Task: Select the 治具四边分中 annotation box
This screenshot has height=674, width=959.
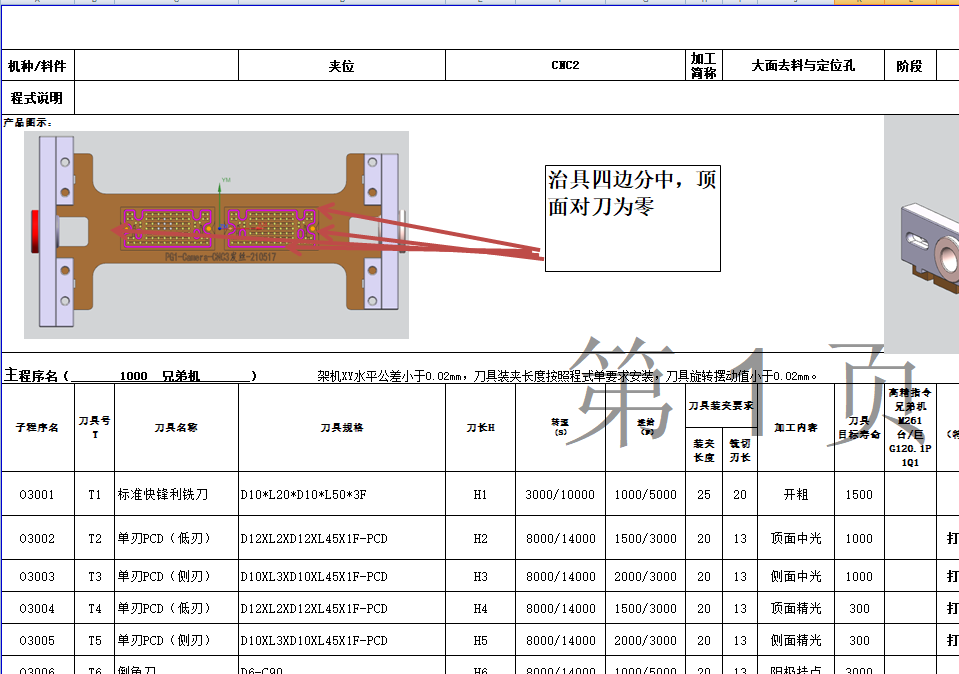Action: (632, 218)
